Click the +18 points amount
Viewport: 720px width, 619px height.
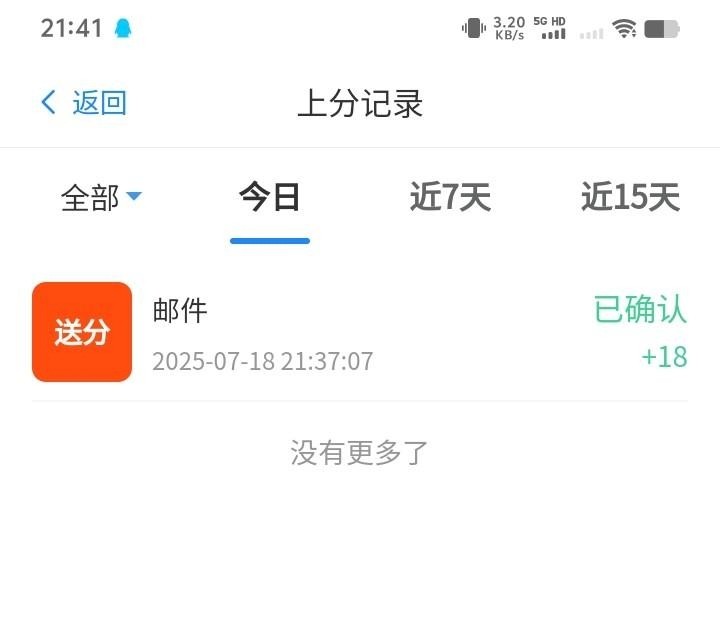(x=664, y=356)
